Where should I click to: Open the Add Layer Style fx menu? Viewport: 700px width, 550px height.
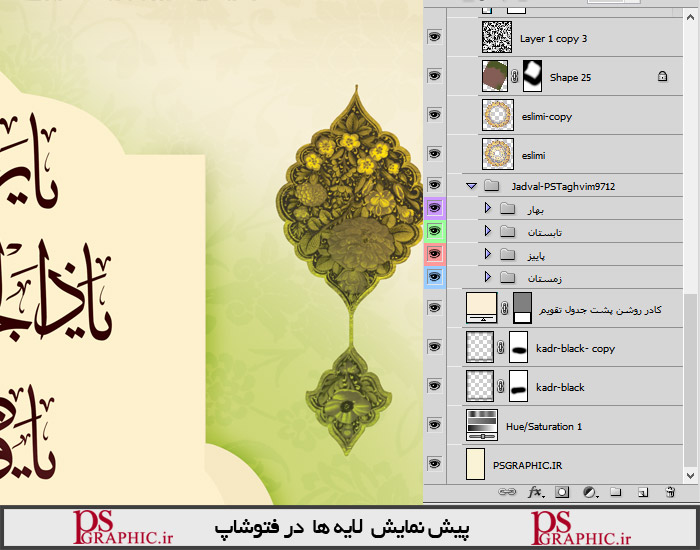535,492
